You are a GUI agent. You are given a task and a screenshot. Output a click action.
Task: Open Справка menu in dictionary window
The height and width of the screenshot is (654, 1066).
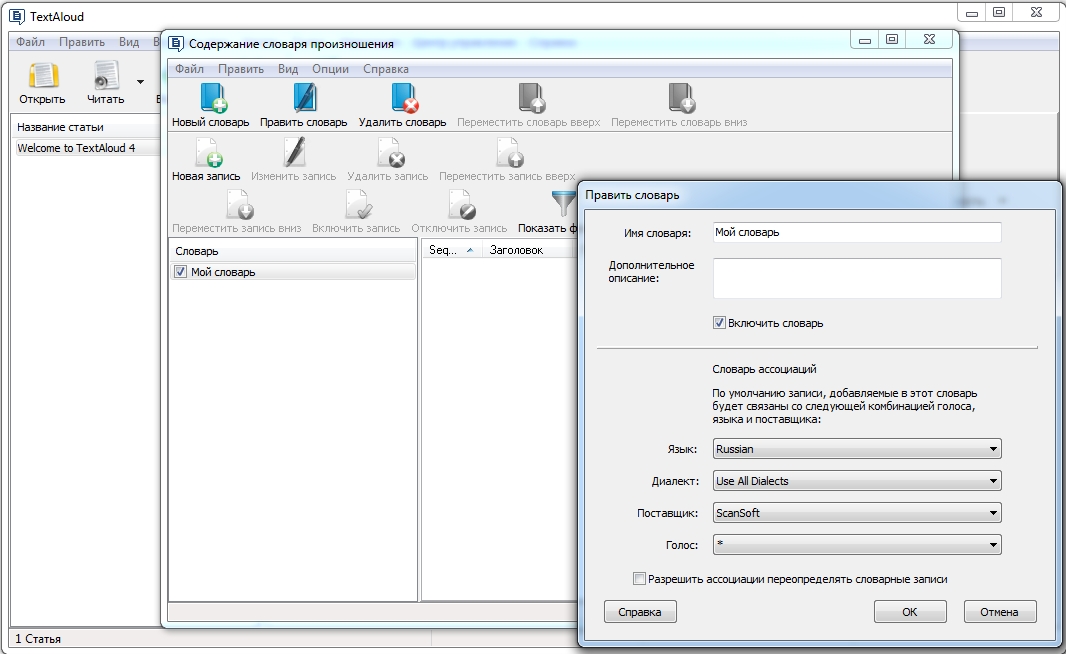coord(385,69)
